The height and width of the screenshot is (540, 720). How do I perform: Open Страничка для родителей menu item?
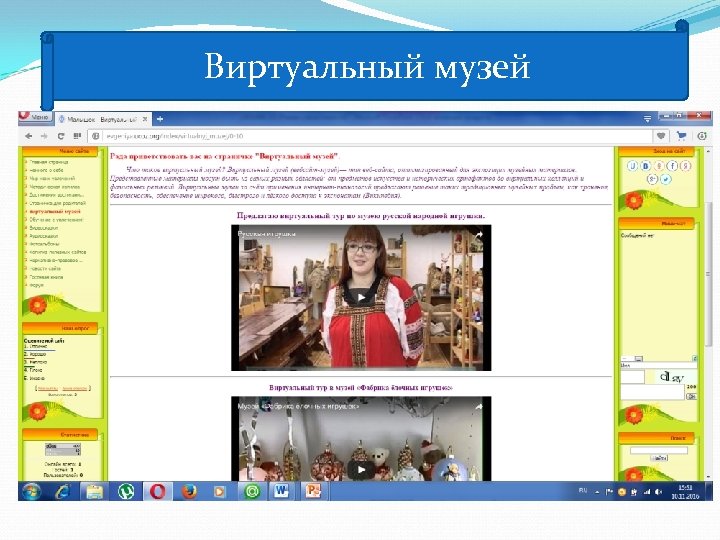[x=57, y=203]
